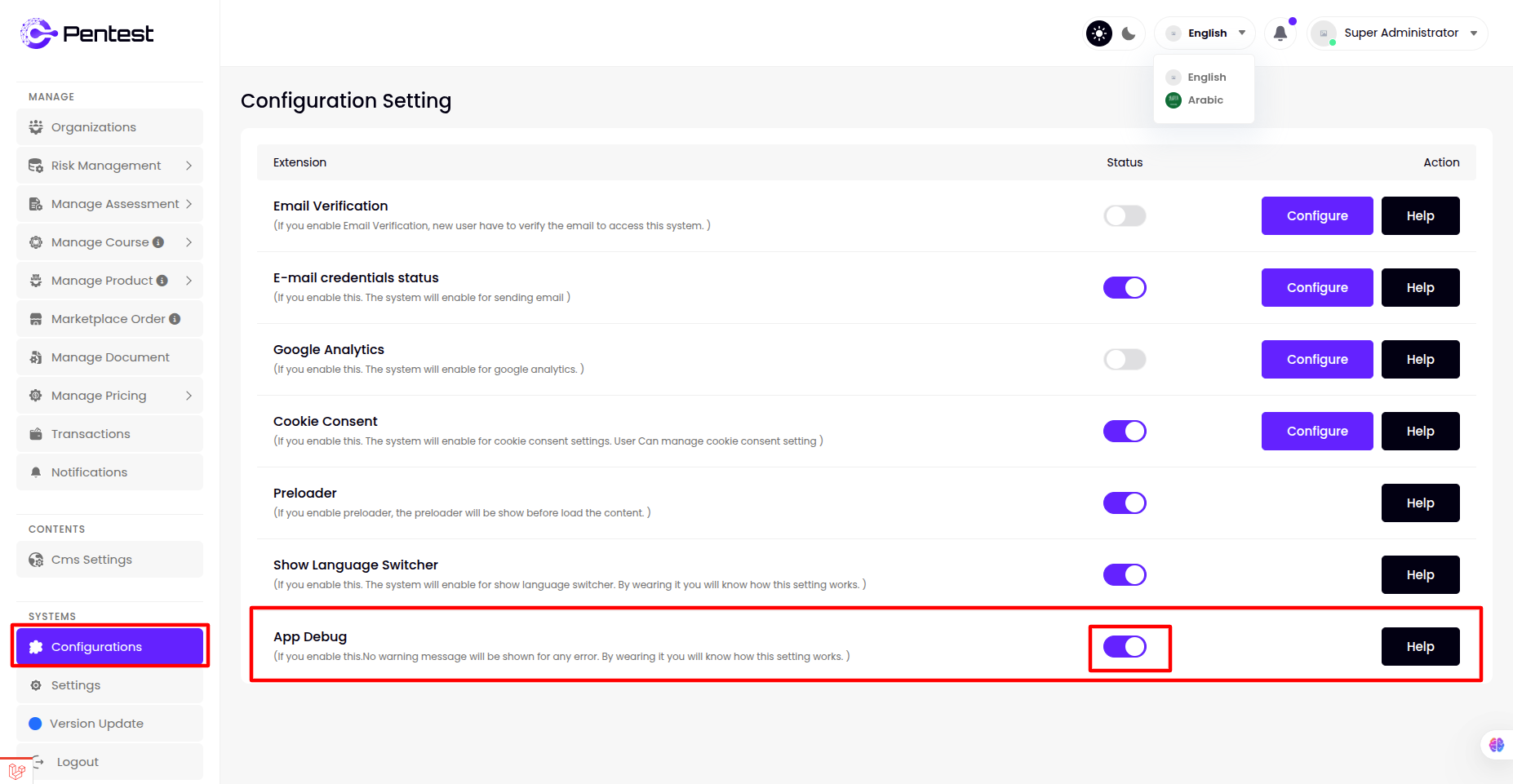Open Help for Preloader
This screenshot has width=1513, height=784.
point(1419,503)
